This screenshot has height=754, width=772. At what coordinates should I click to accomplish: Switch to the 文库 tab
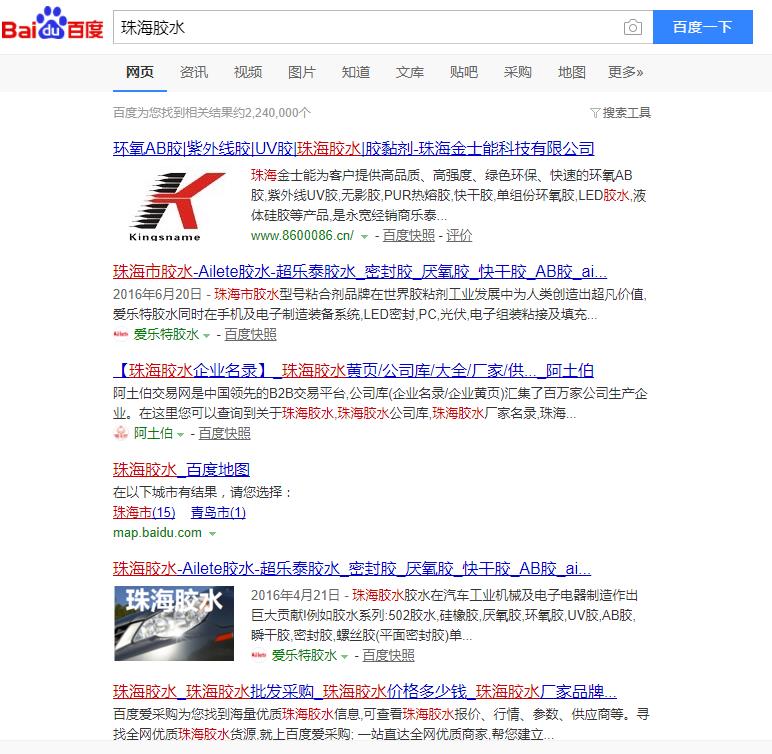point(410,72)
